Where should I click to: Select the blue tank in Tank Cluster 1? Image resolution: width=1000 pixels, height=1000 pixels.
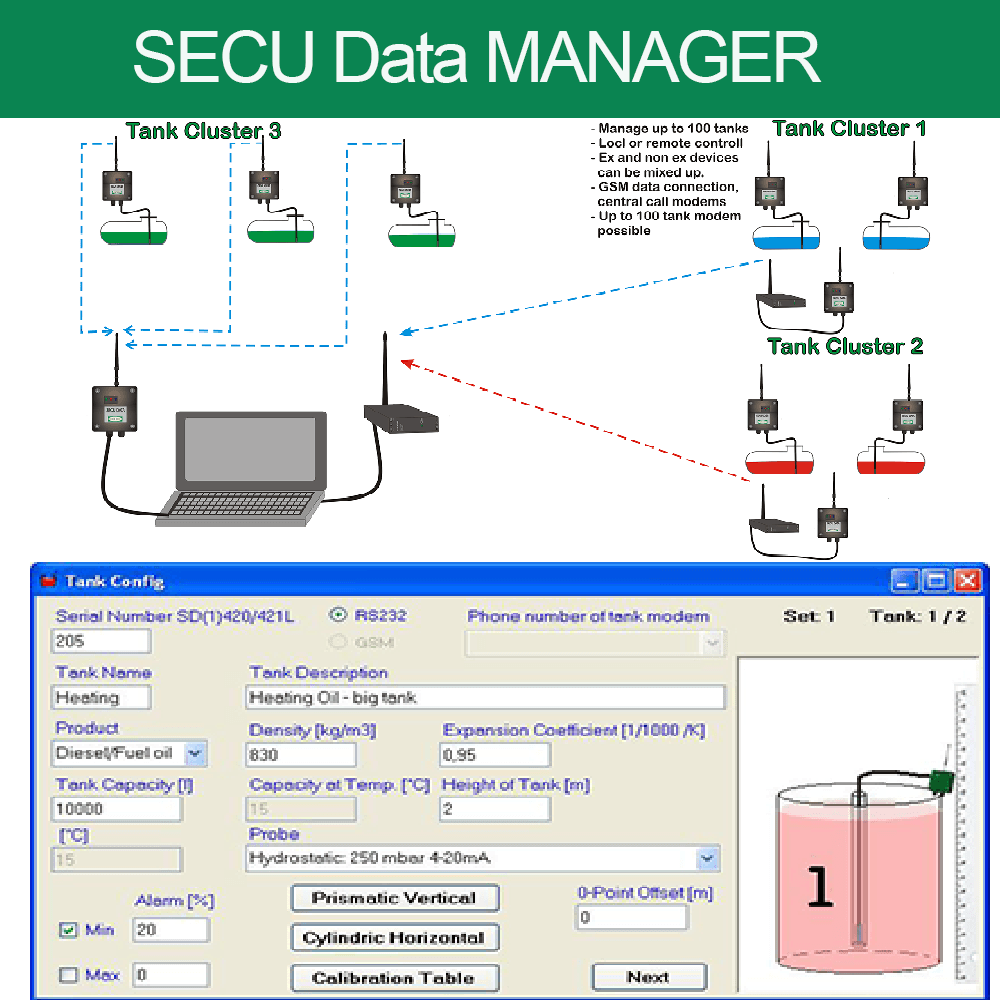point(788,237)
